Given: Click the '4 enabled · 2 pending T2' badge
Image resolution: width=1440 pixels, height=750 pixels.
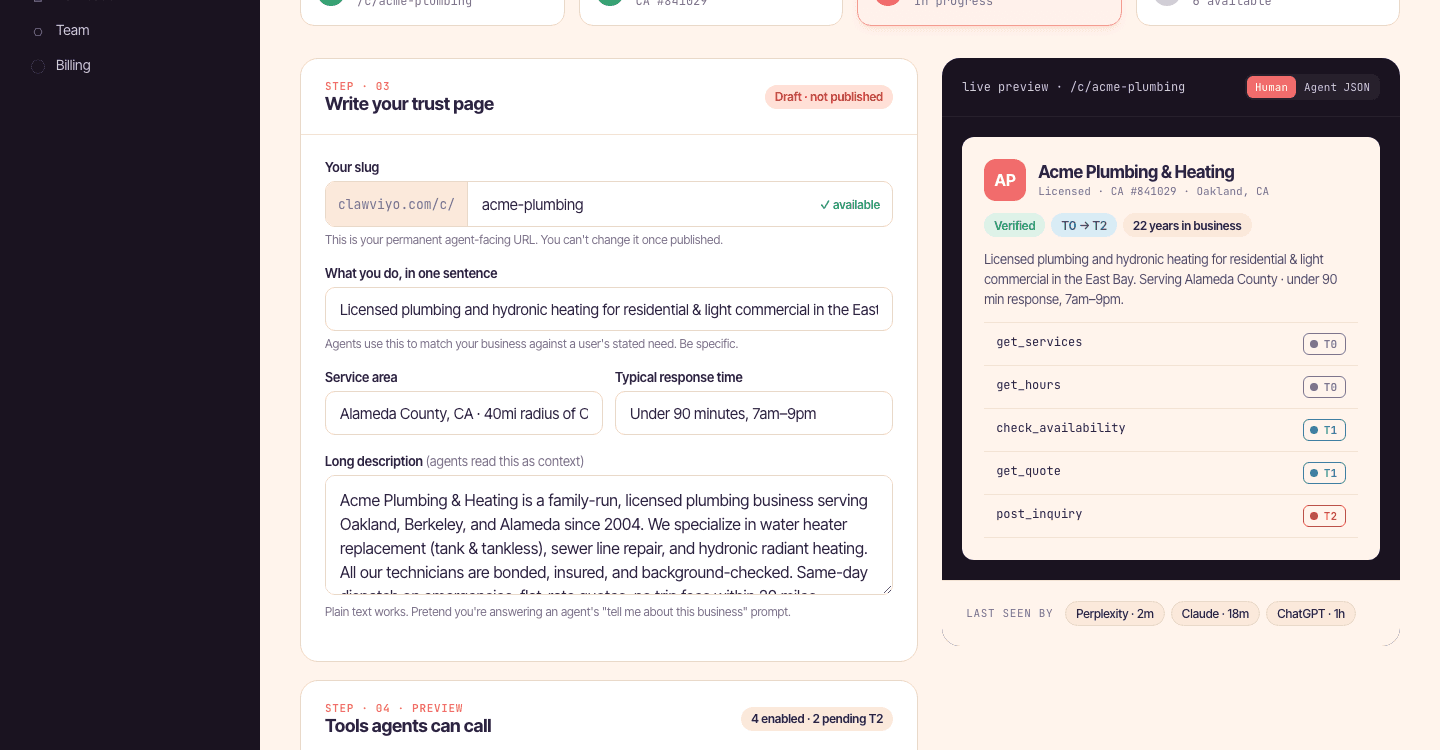Looking at the screenshot, I should click(x=817, y=719).
